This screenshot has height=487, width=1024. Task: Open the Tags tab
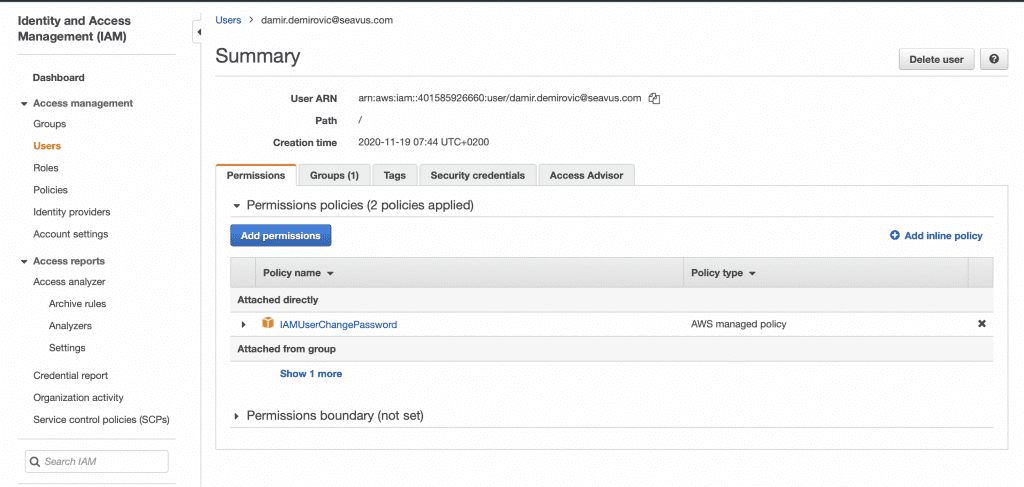[x=394, y=176]
